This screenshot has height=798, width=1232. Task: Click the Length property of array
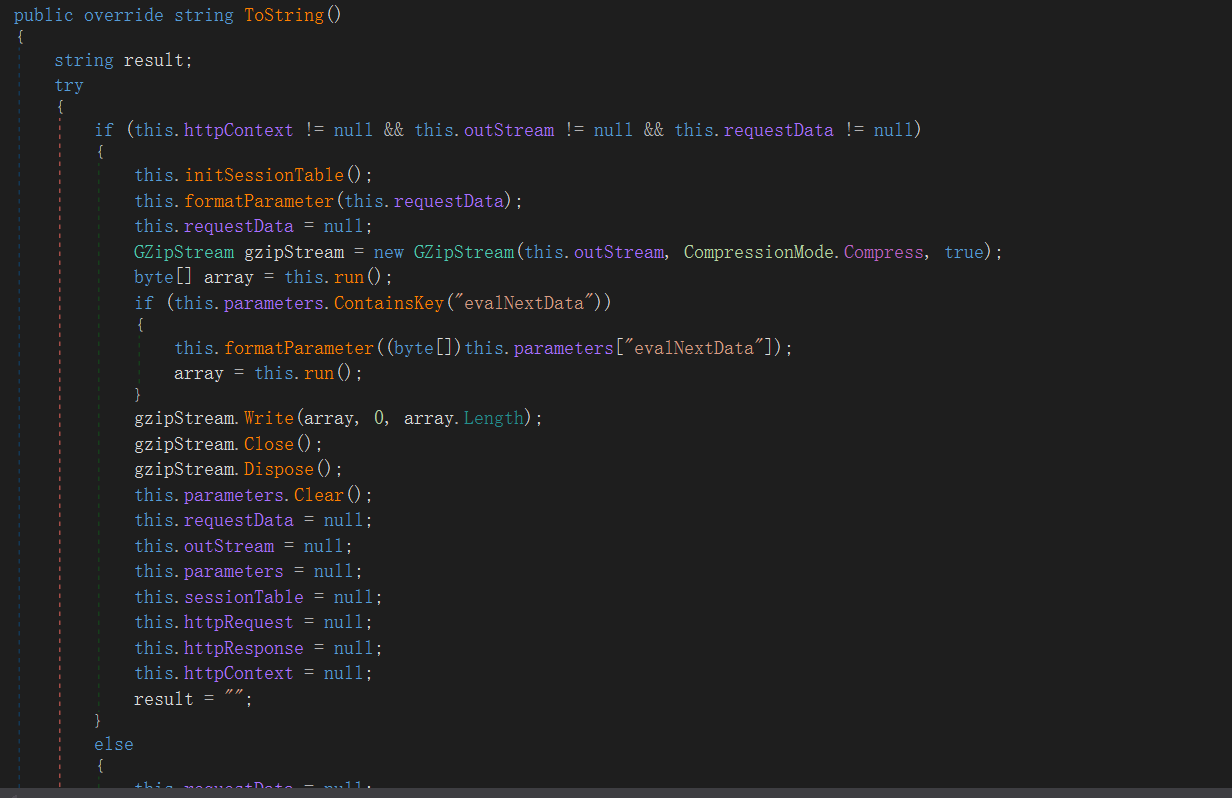click(x=493, y=418)
